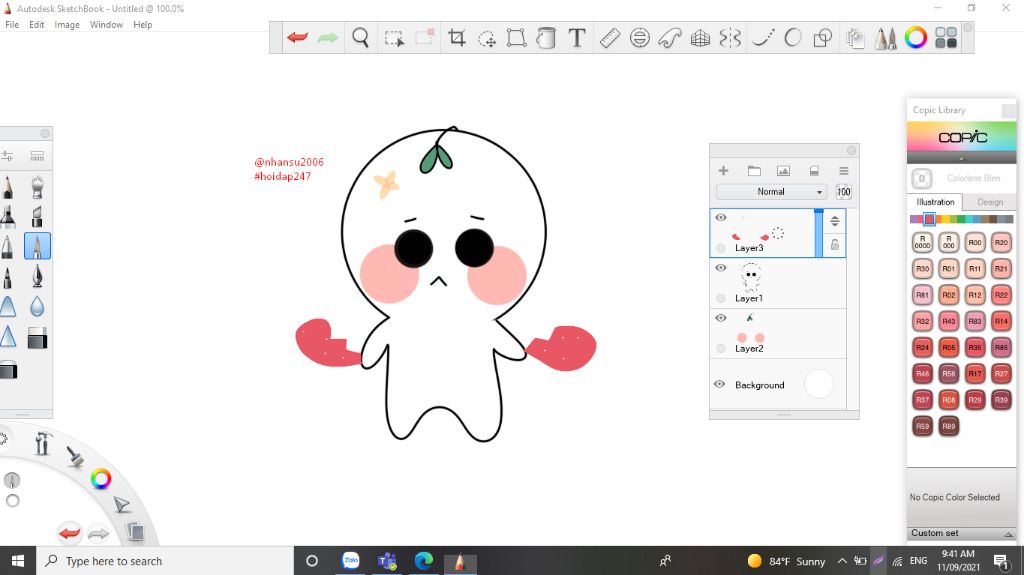Select the Crop tool in toolbar

(457, 38)
